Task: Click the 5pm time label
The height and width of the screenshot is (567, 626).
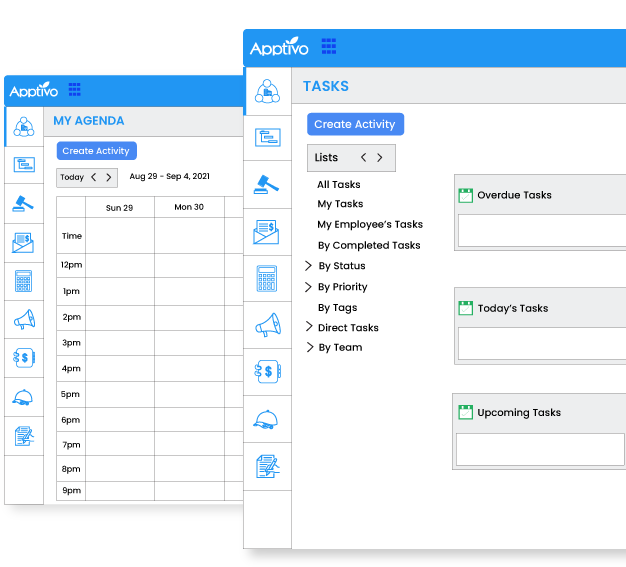Action: click(70, 394)
